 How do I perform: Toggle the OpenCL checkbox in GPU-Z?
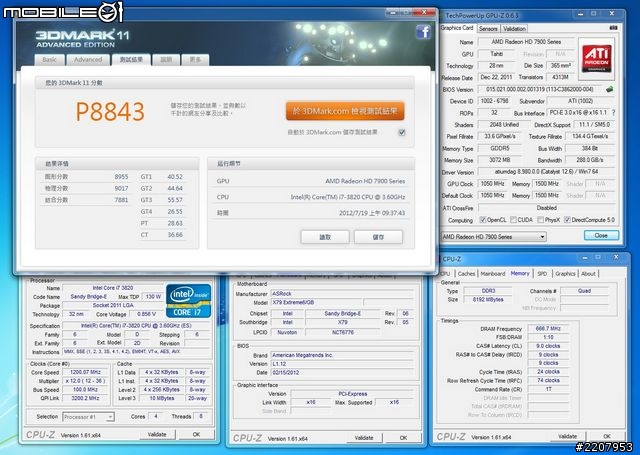(483, 220)
